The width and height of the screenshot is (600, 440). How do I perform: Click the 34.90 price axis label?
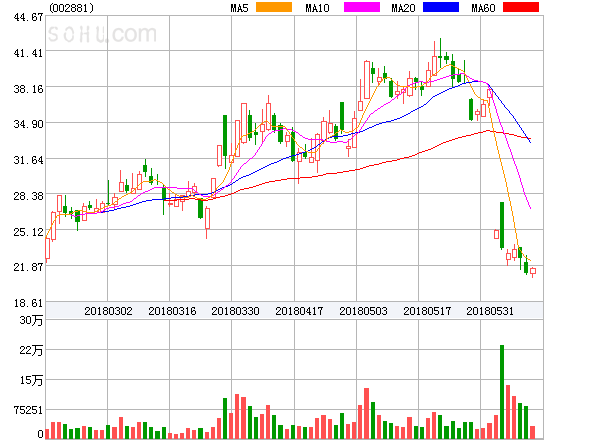tap(28, 124)
